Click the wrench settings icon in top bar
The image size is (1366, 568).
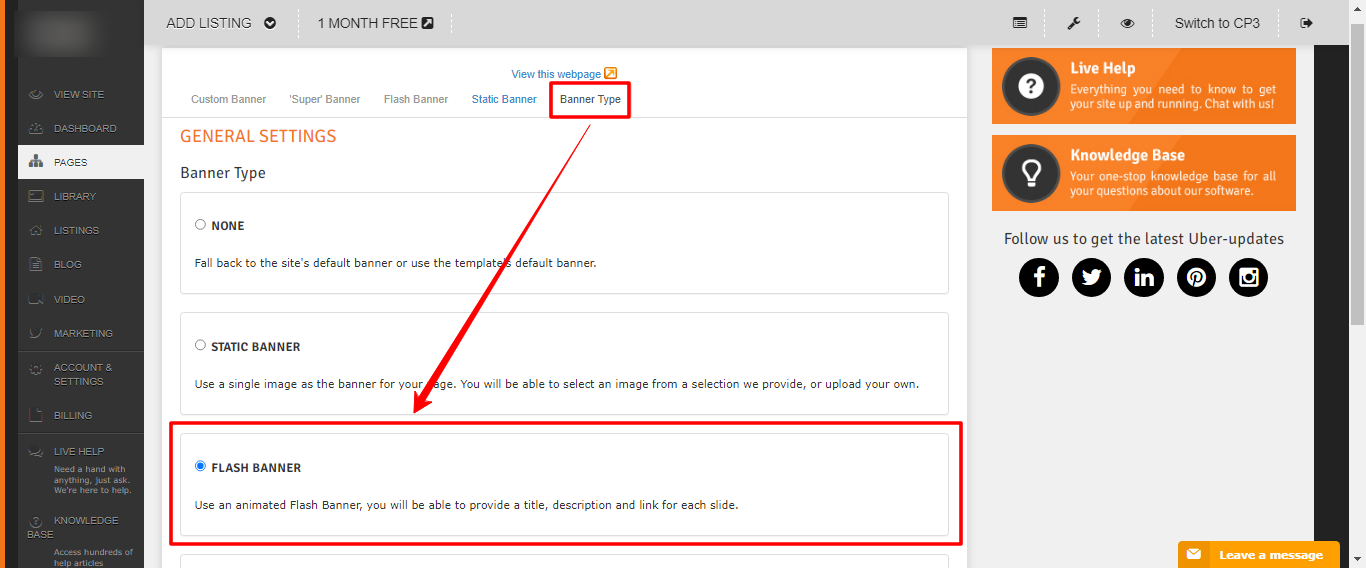(x=1074, y=23)
